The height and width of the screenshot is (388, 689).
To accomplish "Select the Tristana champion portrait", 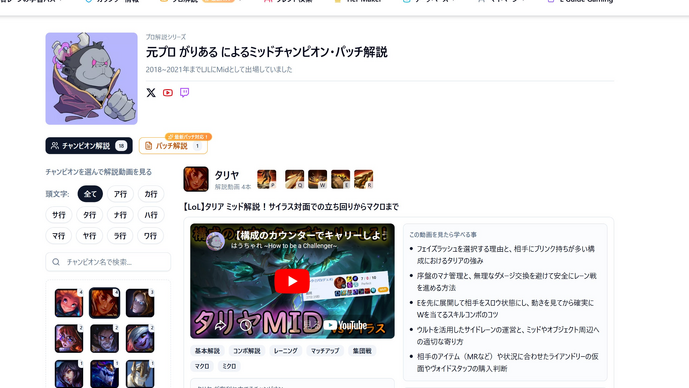I will click(x=140, y=338).
